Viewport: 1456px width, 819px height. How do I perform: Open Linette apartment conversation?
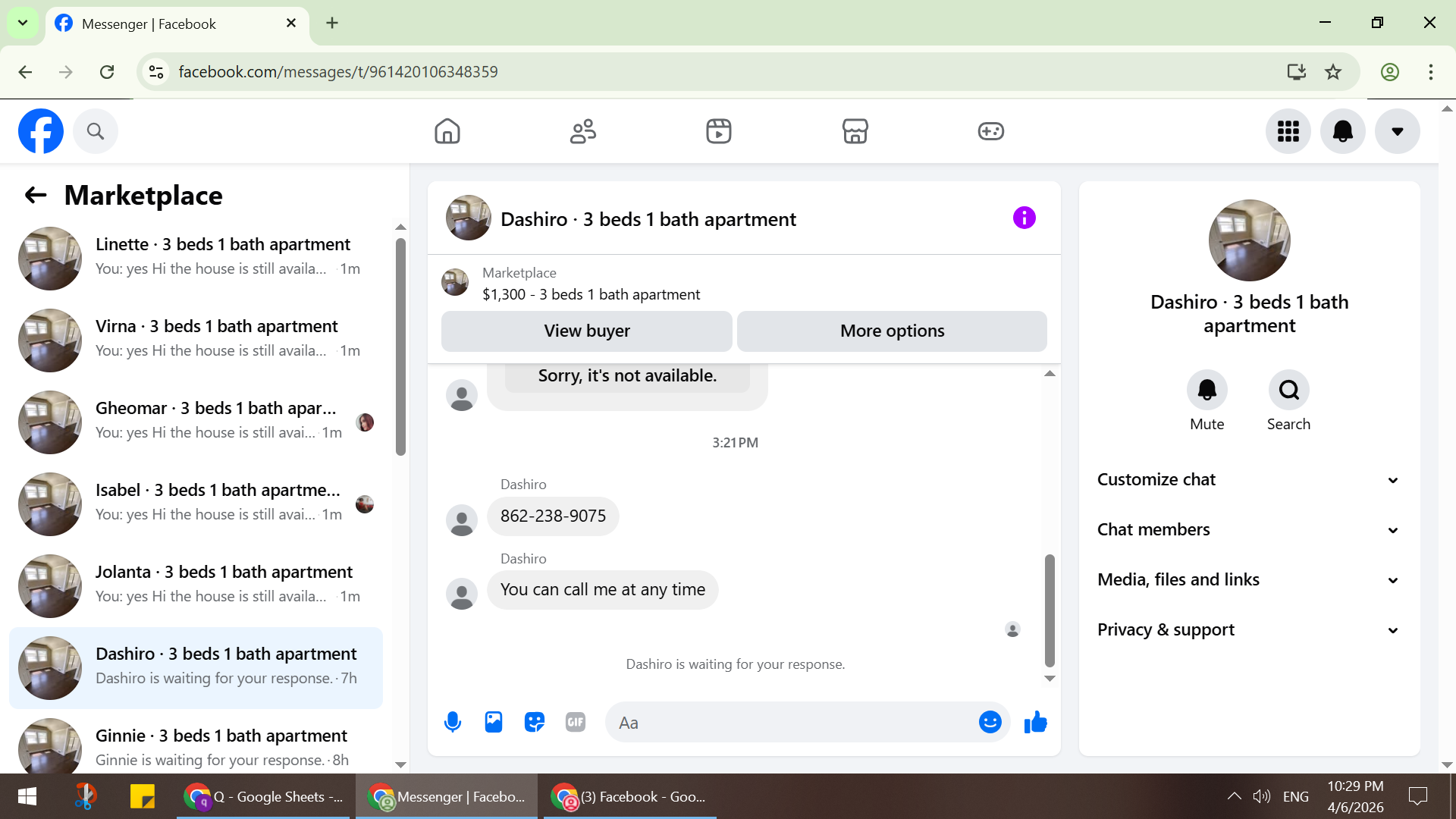point(196,258)
